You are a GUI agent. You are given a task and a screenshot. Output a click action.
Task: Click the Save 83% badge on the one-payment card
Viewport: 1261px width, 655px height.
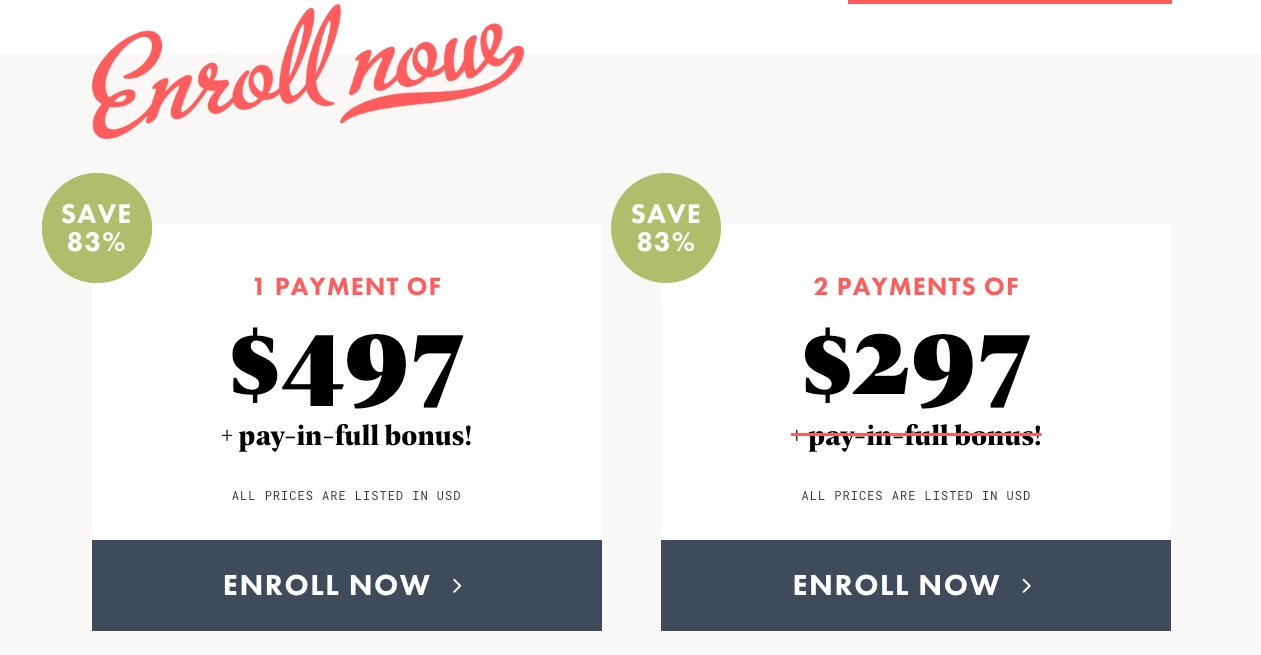pyautogui.click(x=97, y=228)
